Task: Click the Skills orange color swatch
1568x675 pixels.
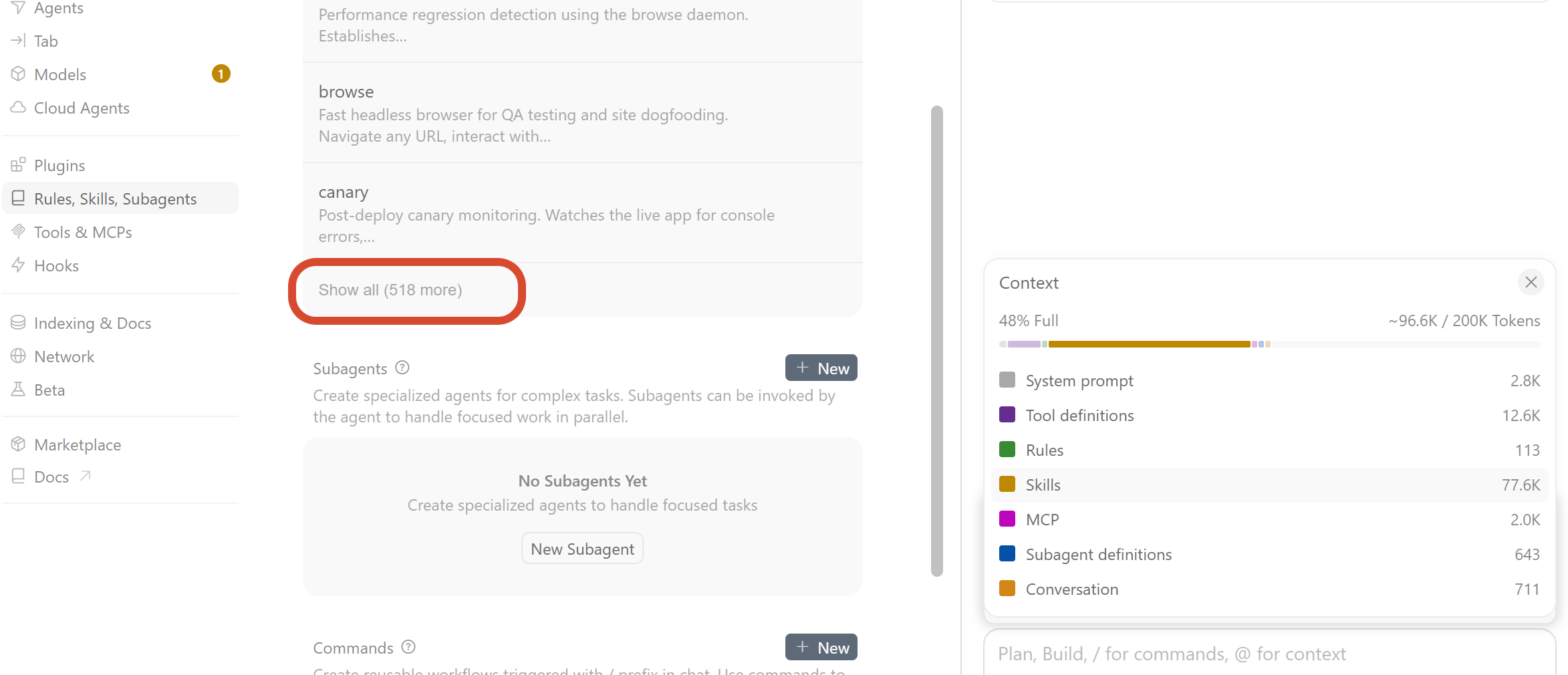Action: [x=1007, y=484]
